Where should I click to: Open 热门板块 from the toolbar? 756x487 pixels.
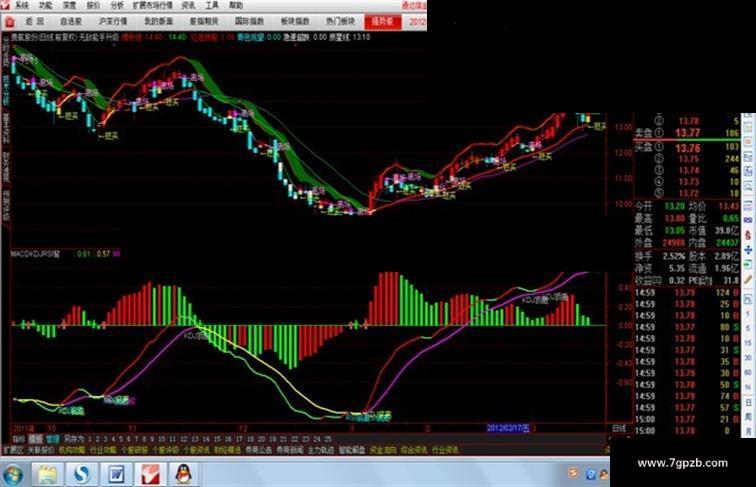340,22
